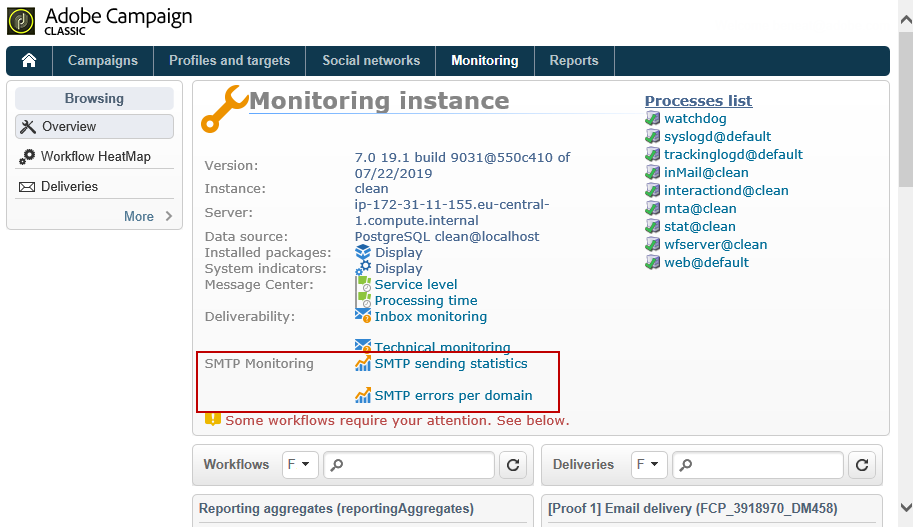913x527 pixels.
Task: Open Service level link
Action: click(416, 284)
